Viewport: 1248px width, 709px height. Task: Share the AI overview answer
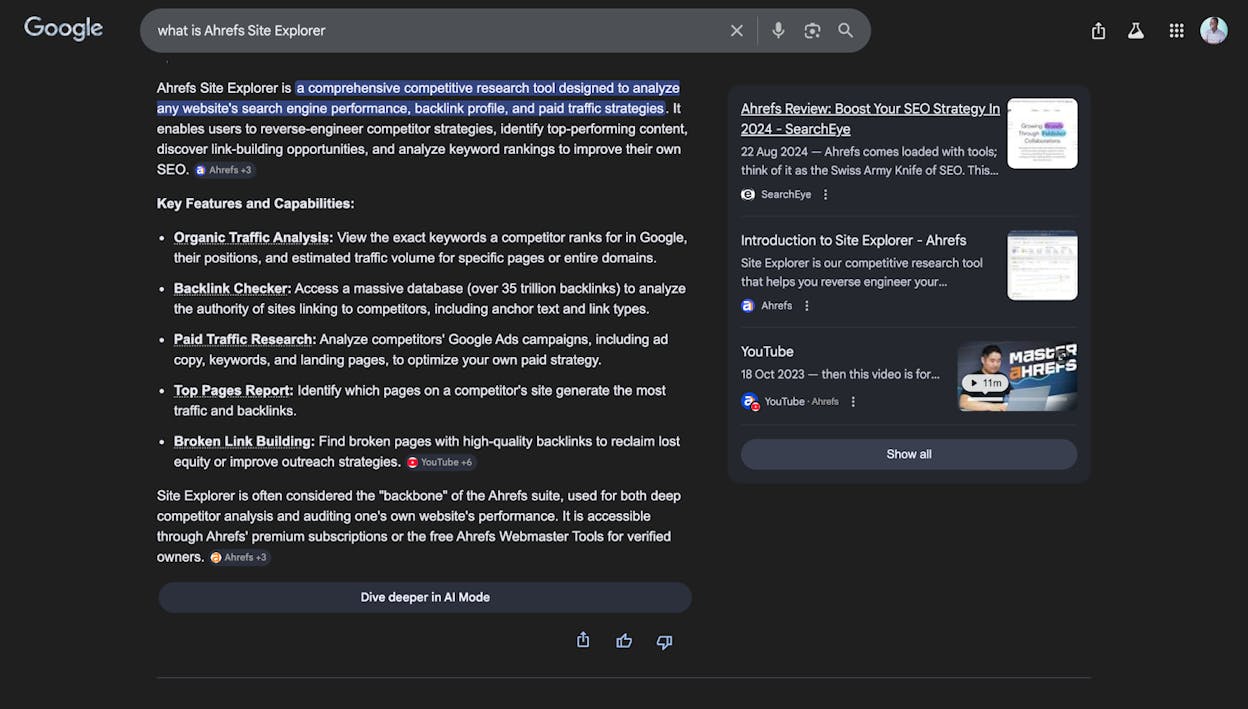(583, 640)
